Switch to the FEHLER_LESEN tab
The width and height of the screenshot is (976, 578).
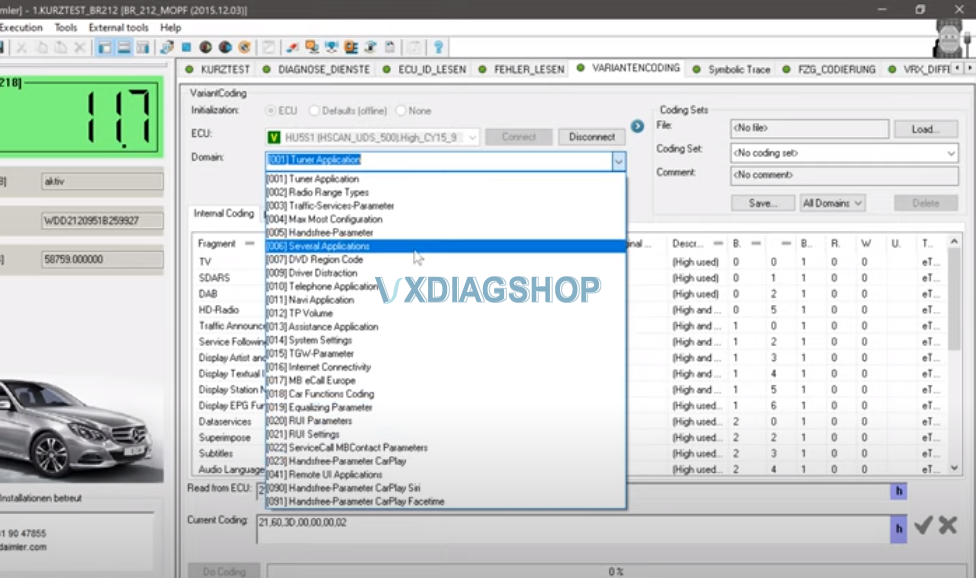pyautogui.click(x=522, y=69)
